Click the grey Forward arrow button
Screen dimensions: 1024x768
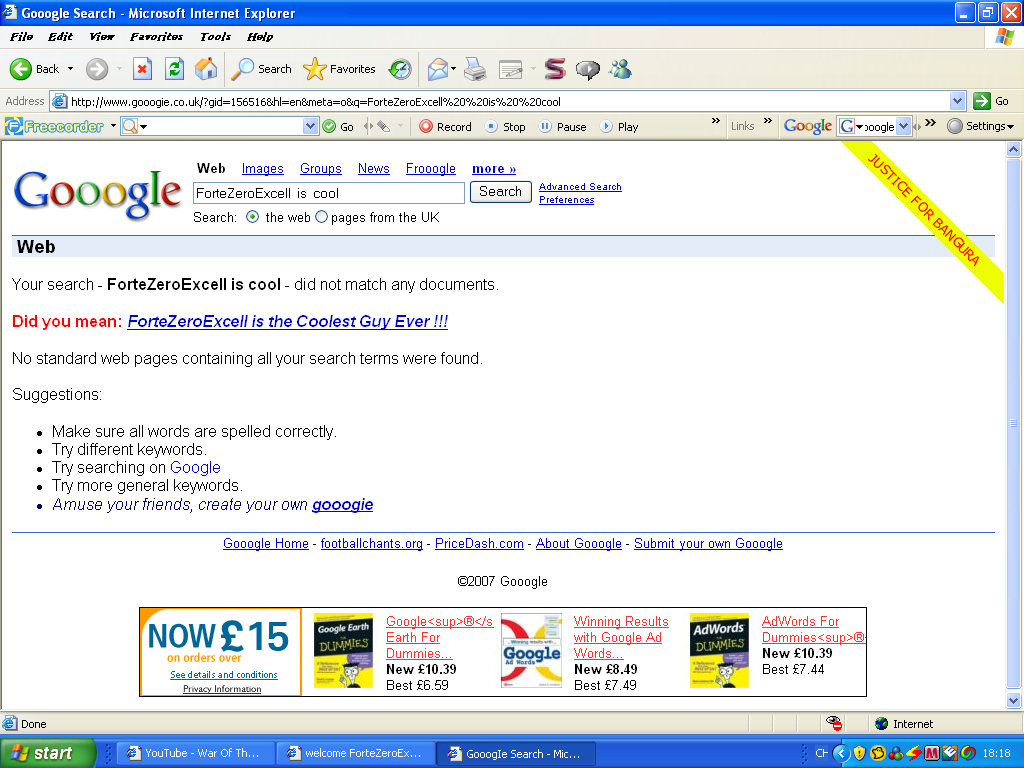(x=97, y=69)
